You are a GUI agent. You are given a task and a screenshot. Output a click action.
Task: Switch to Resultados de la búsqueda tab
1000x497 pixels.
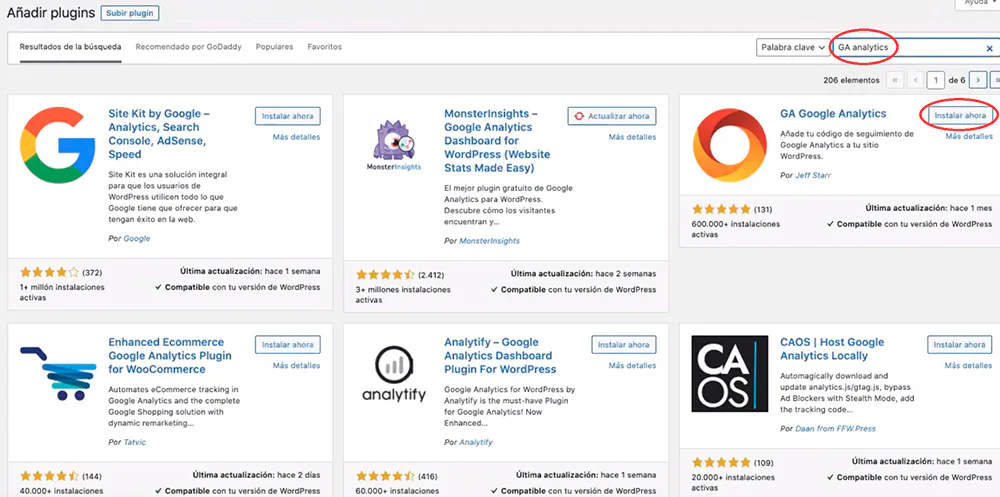[70, 47]
